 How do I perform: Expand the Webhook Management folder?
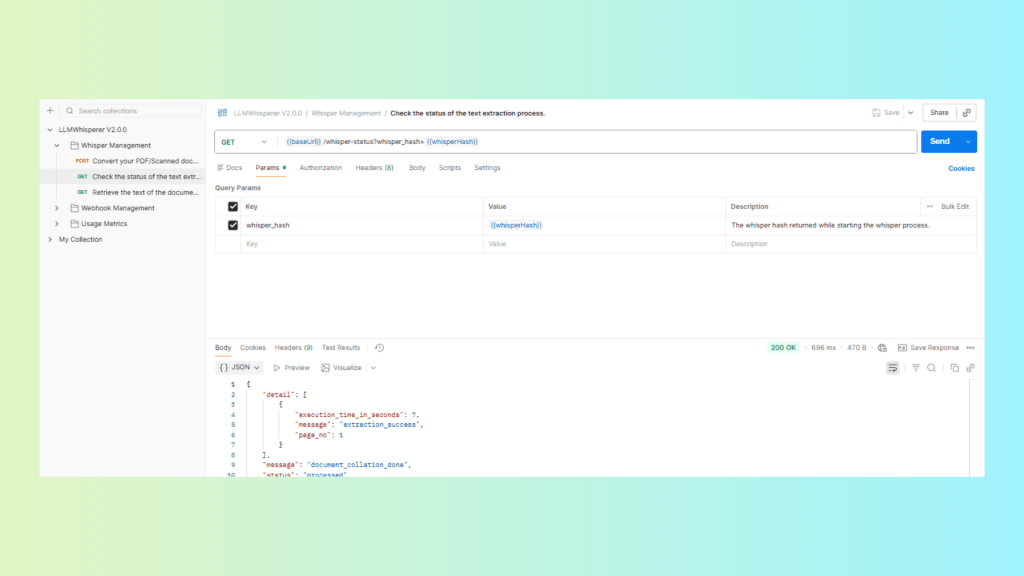tap(57, 208)
